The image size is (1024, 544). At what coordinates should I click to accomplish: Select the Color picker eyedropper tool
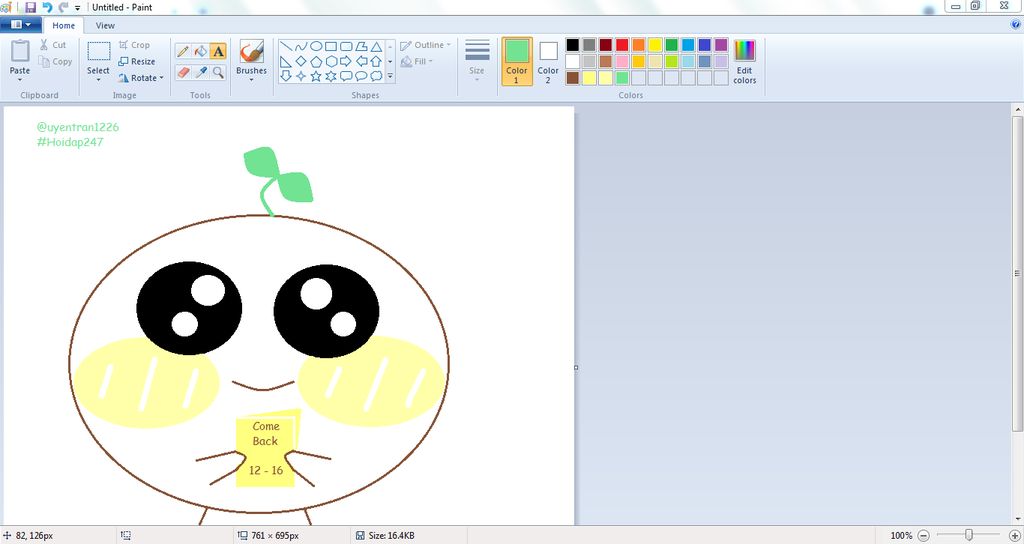click(200, 72)
